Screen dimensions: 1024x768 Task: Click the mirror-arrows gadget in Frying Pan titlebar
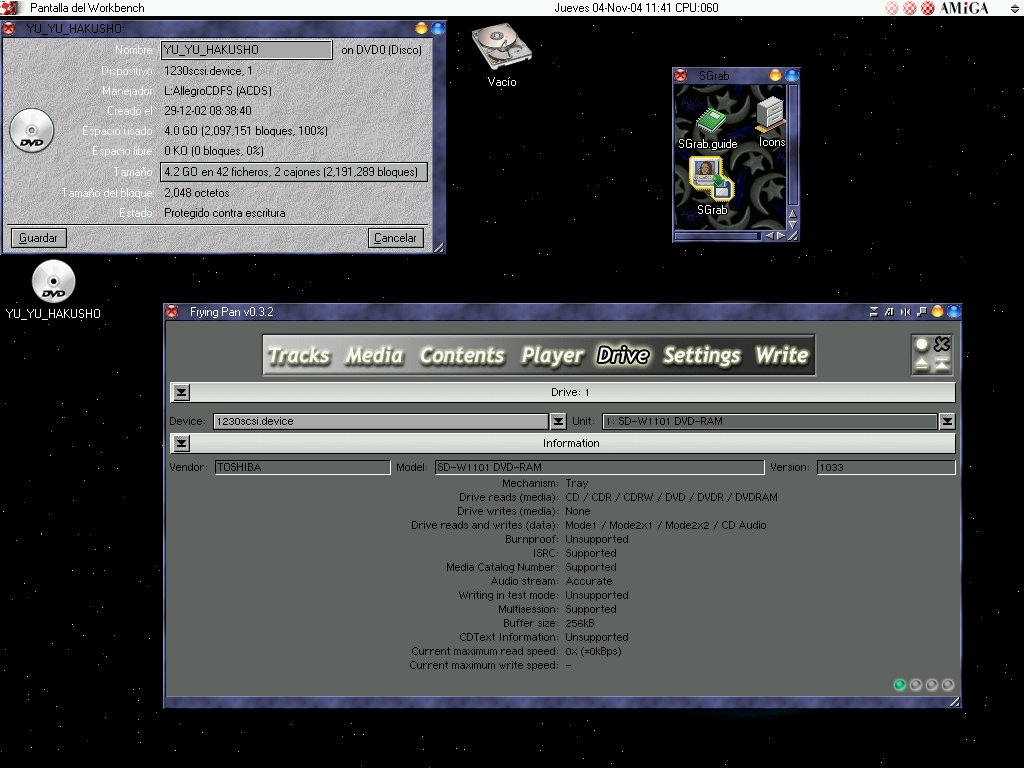point(905,312)
